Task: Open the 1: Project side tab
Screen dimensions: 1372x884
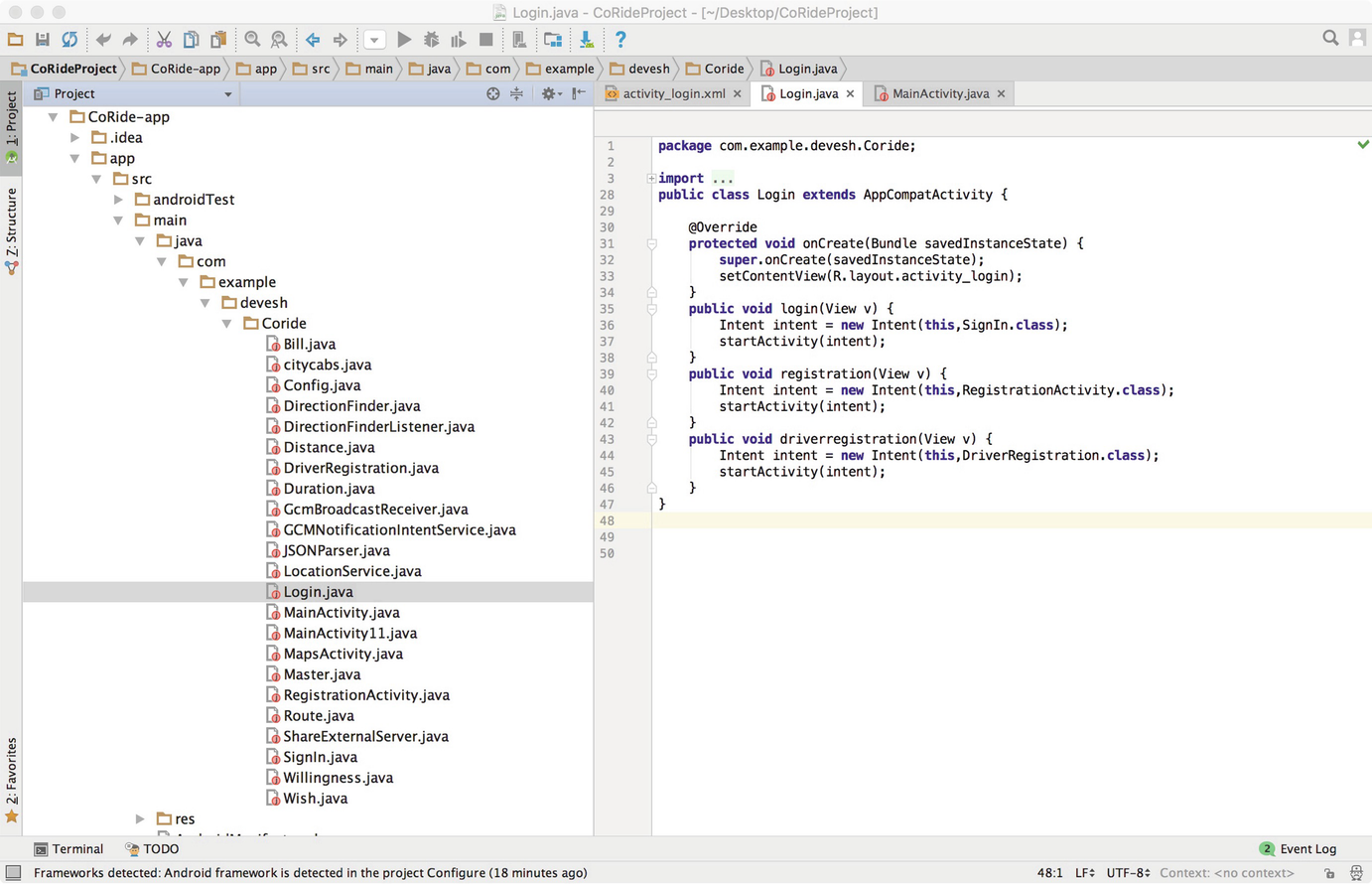Action: tap(11, 127)
